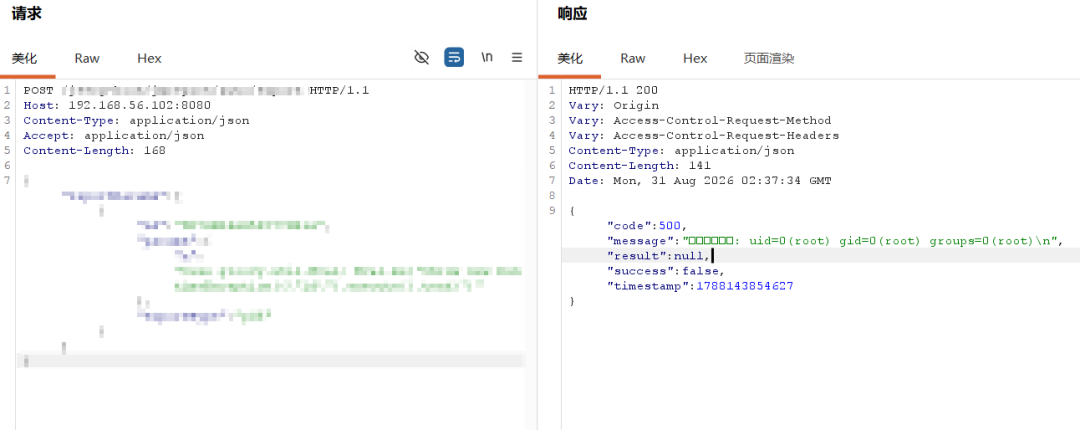This screenshot has width=1080, height=430.
Task: Select the request 美化 tab
Action: 25,59
